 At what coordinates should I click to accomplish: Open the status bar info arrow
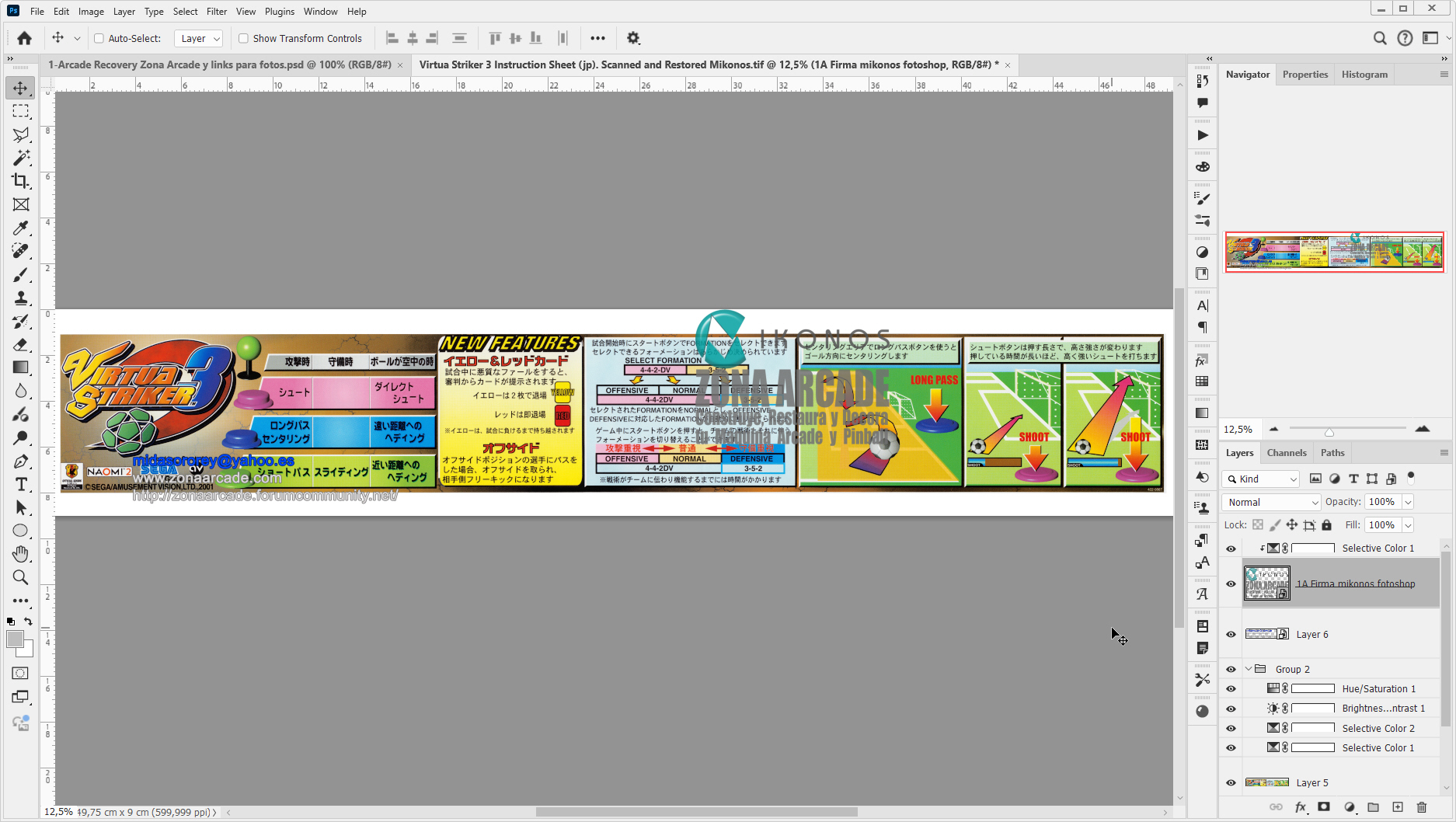click(215, 813)
